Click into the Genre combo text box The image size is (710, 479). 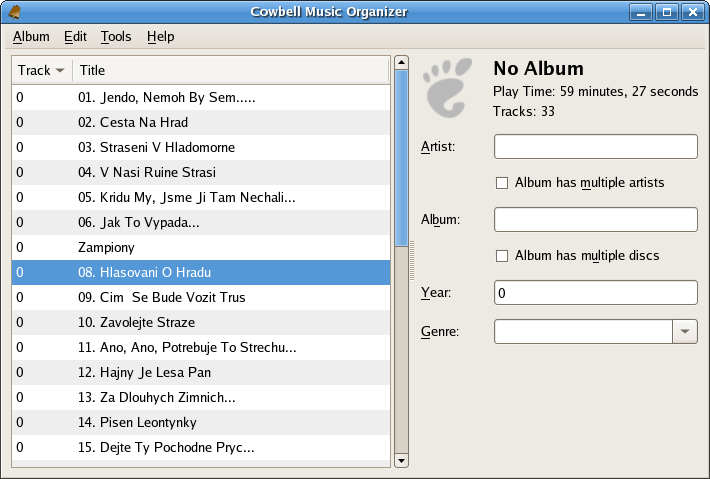click(583, 331)
